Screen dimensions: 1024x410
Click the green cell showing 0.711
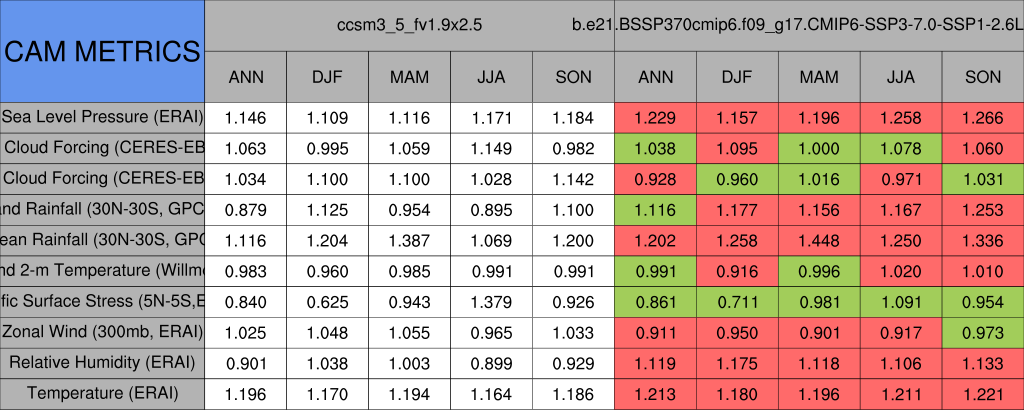coord(737,301)
